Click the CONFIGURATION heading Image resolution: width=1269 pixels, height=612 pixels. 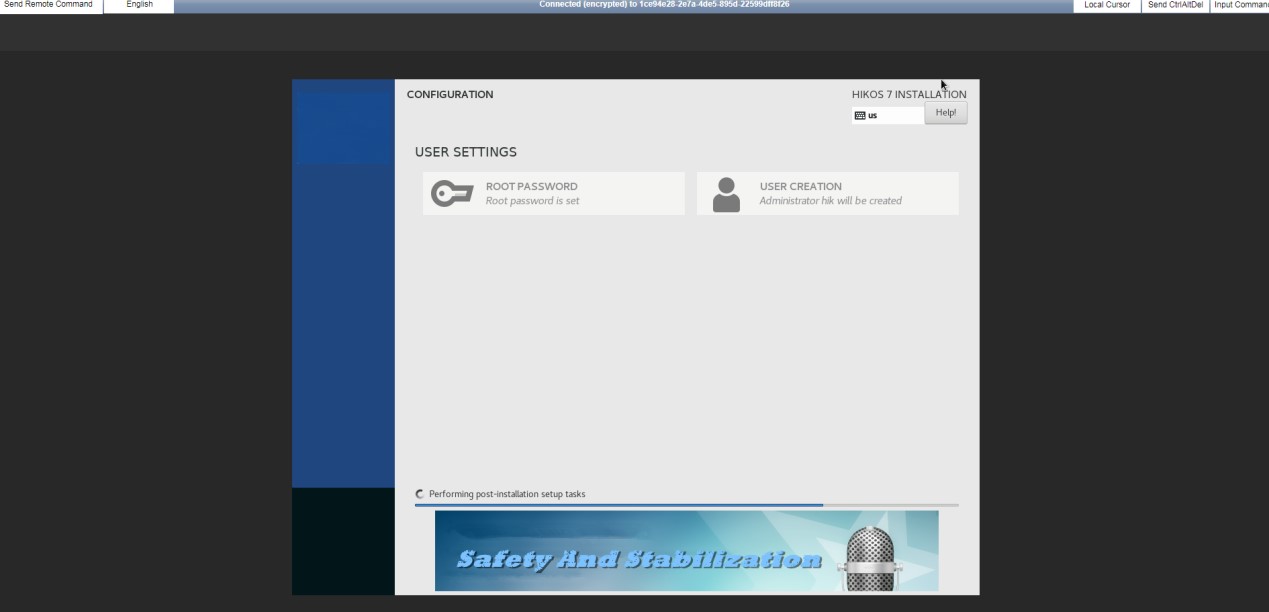(x=450, y=95)
